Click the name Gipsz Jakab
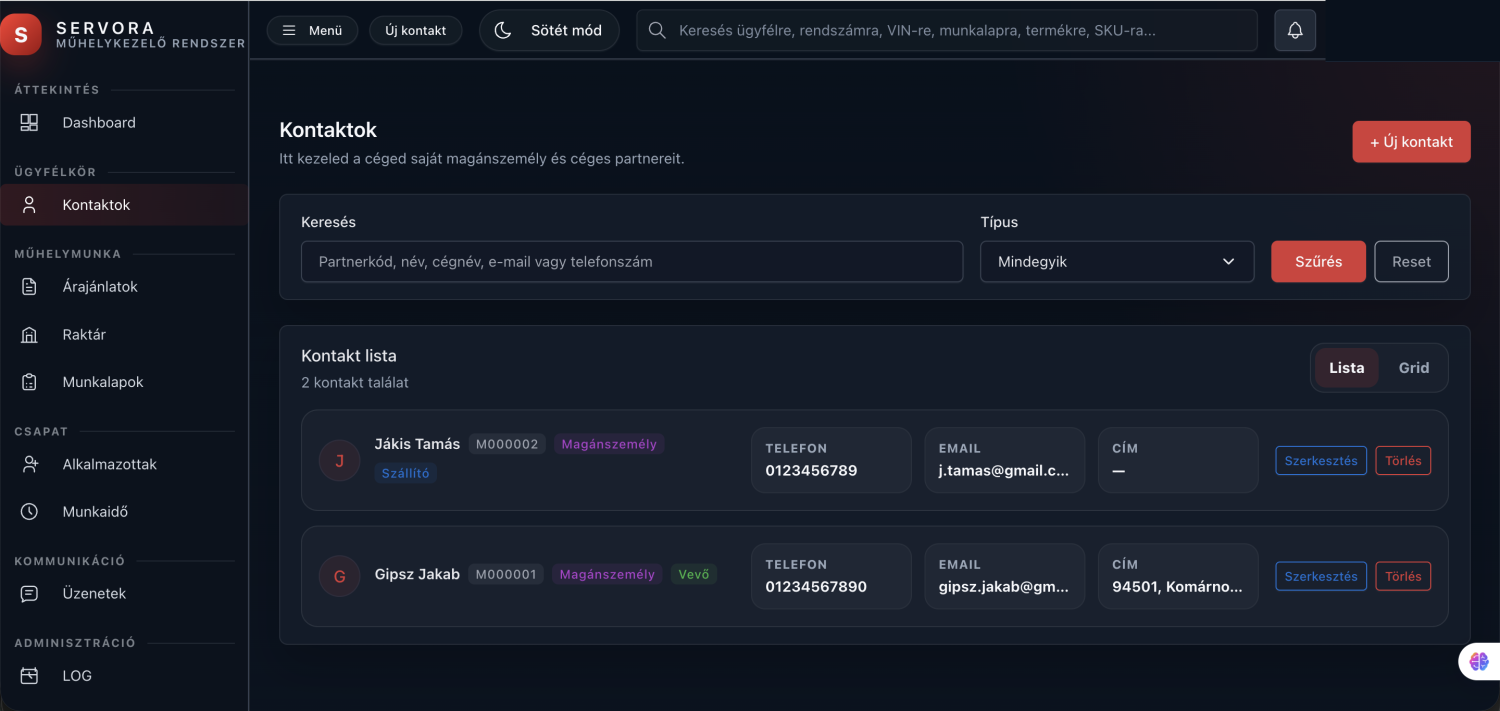 click(417, 574)
